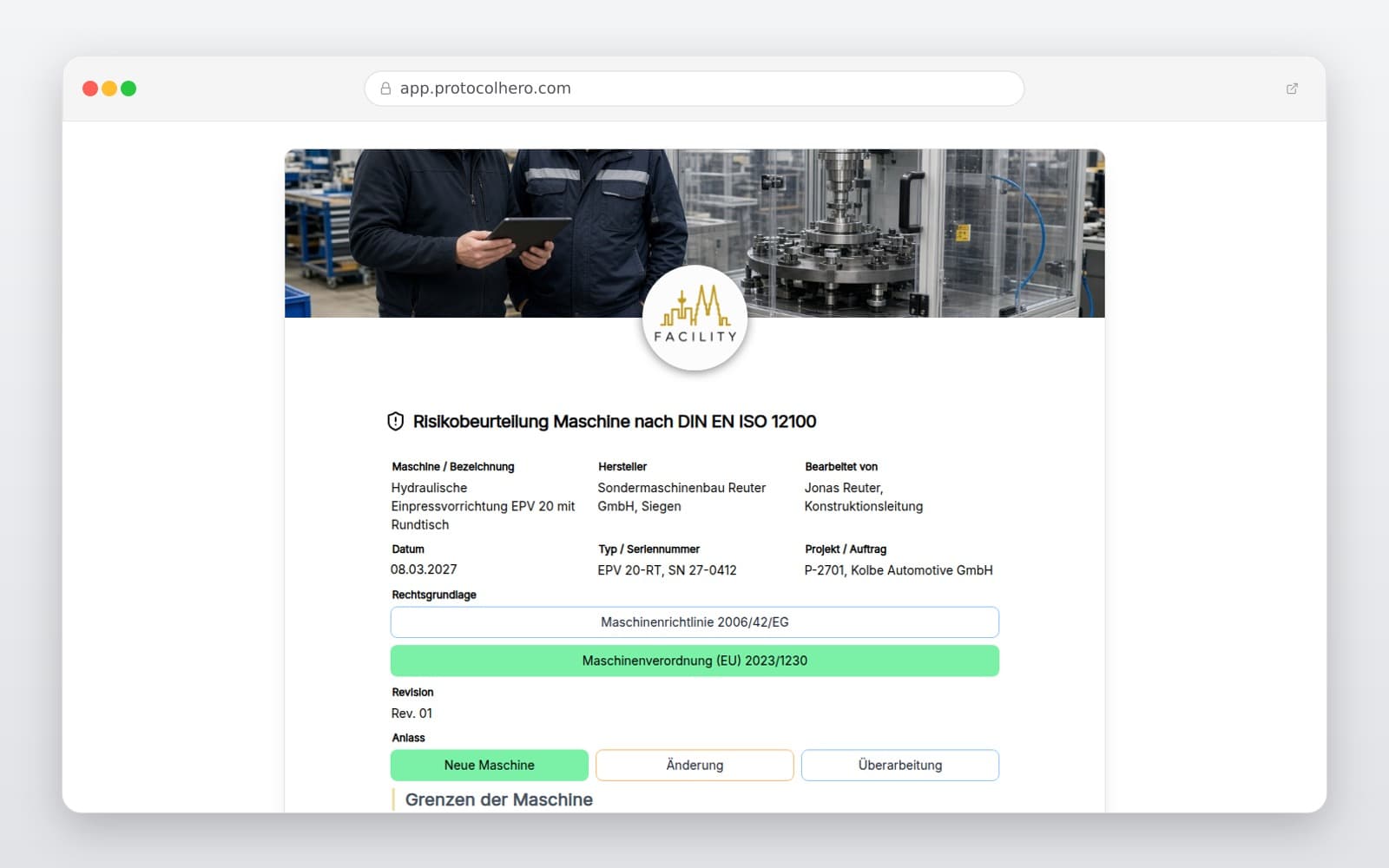The height and width of the screenshot is (868, 1389).
Task: Click the Datum label
Action: click(408, 549)
